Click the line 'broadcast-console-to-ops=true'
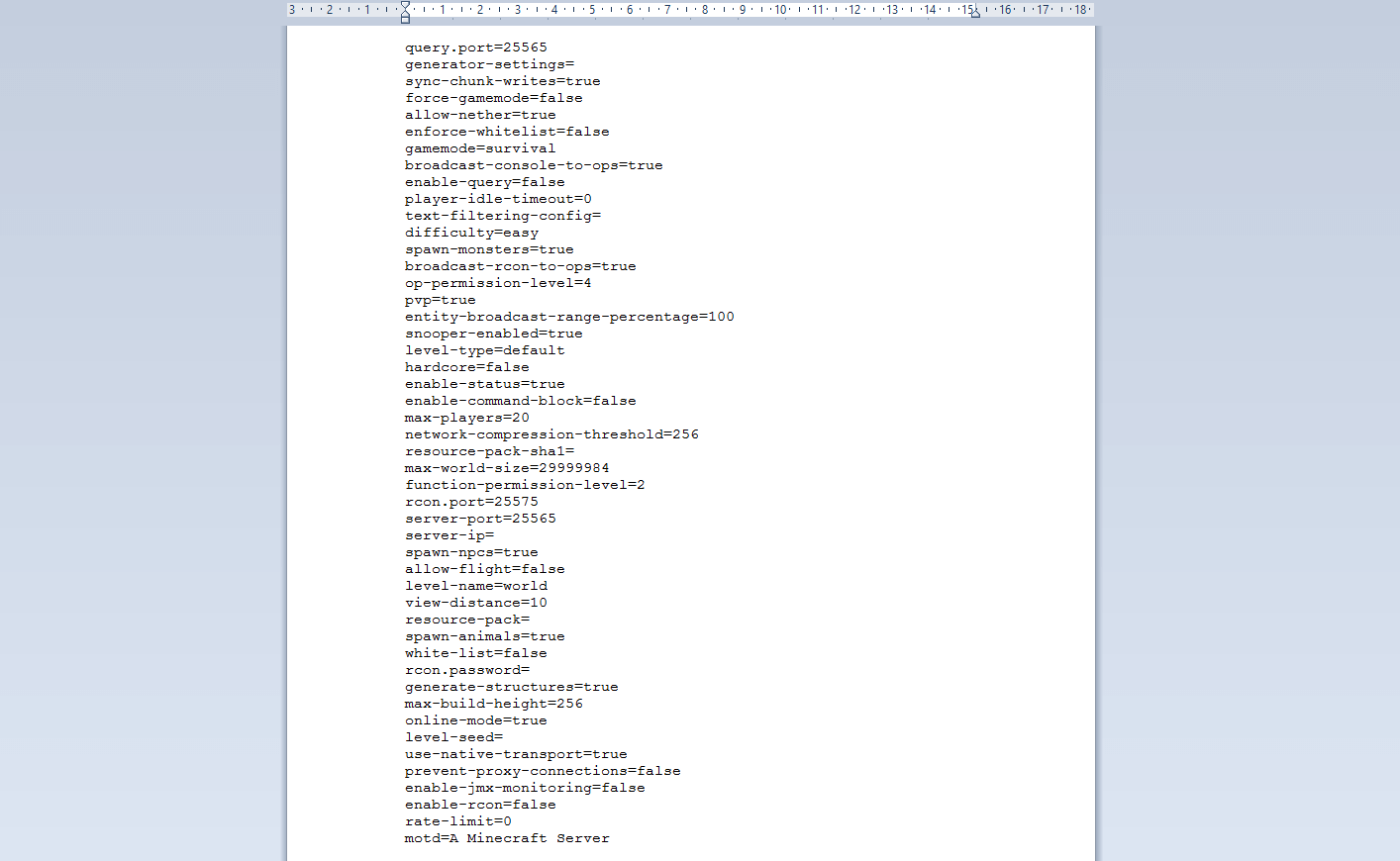This screenshot has height=861, width=1400. click(x=534, y=165)
